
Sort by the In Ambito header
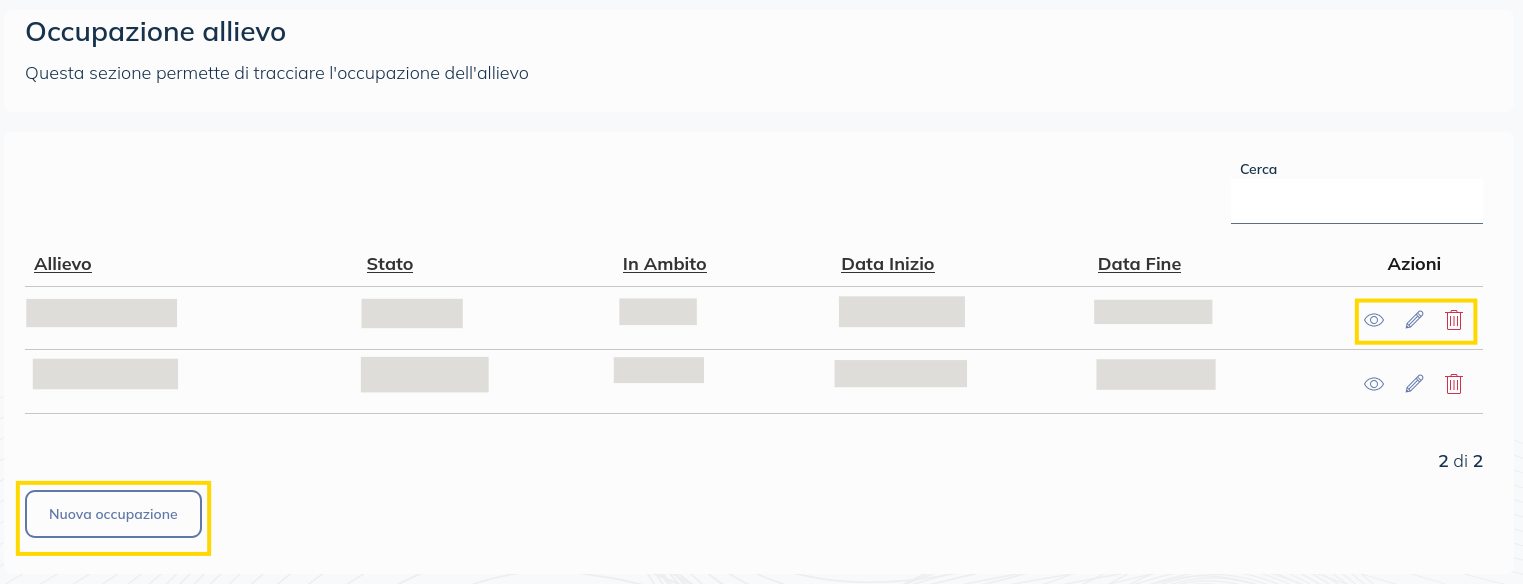(664, 265)
